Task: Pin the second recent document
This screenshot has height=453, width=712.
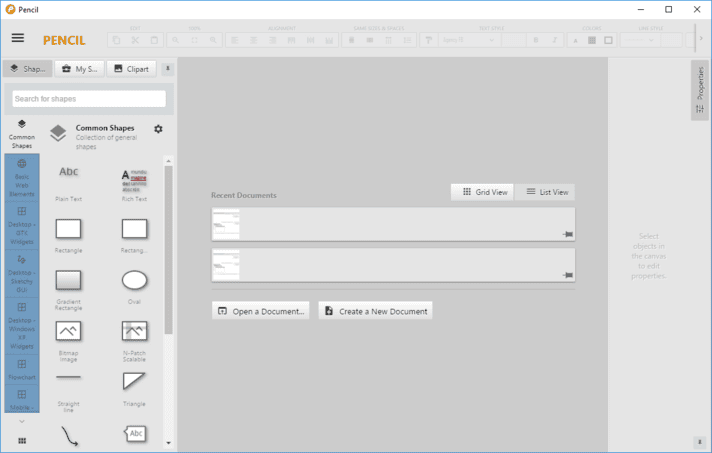Action: pyautogui.click(x=568, y=275)
